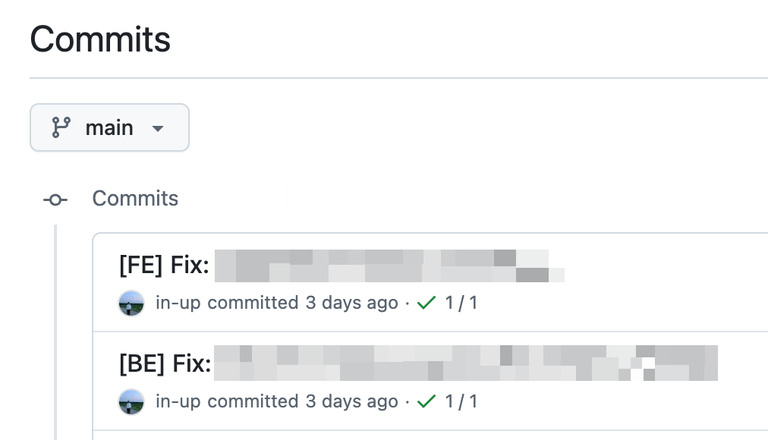Select the Commits label beside the timeline icon

135,199
